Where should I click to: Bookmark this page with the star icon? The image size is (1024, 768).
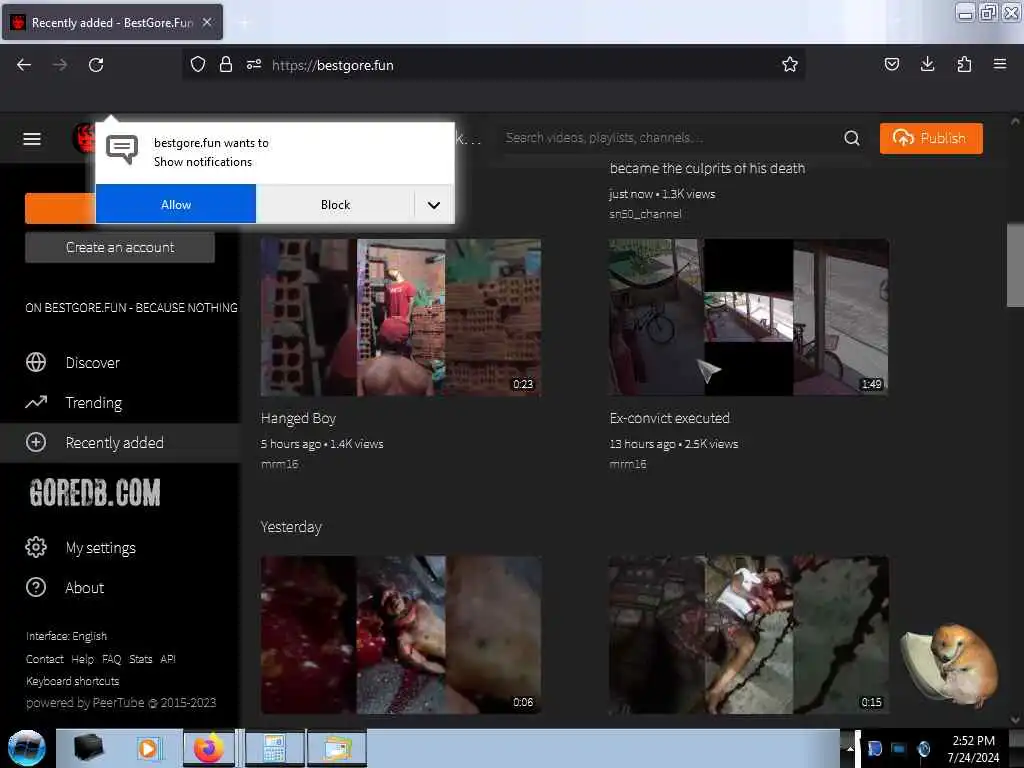(790, 65)
